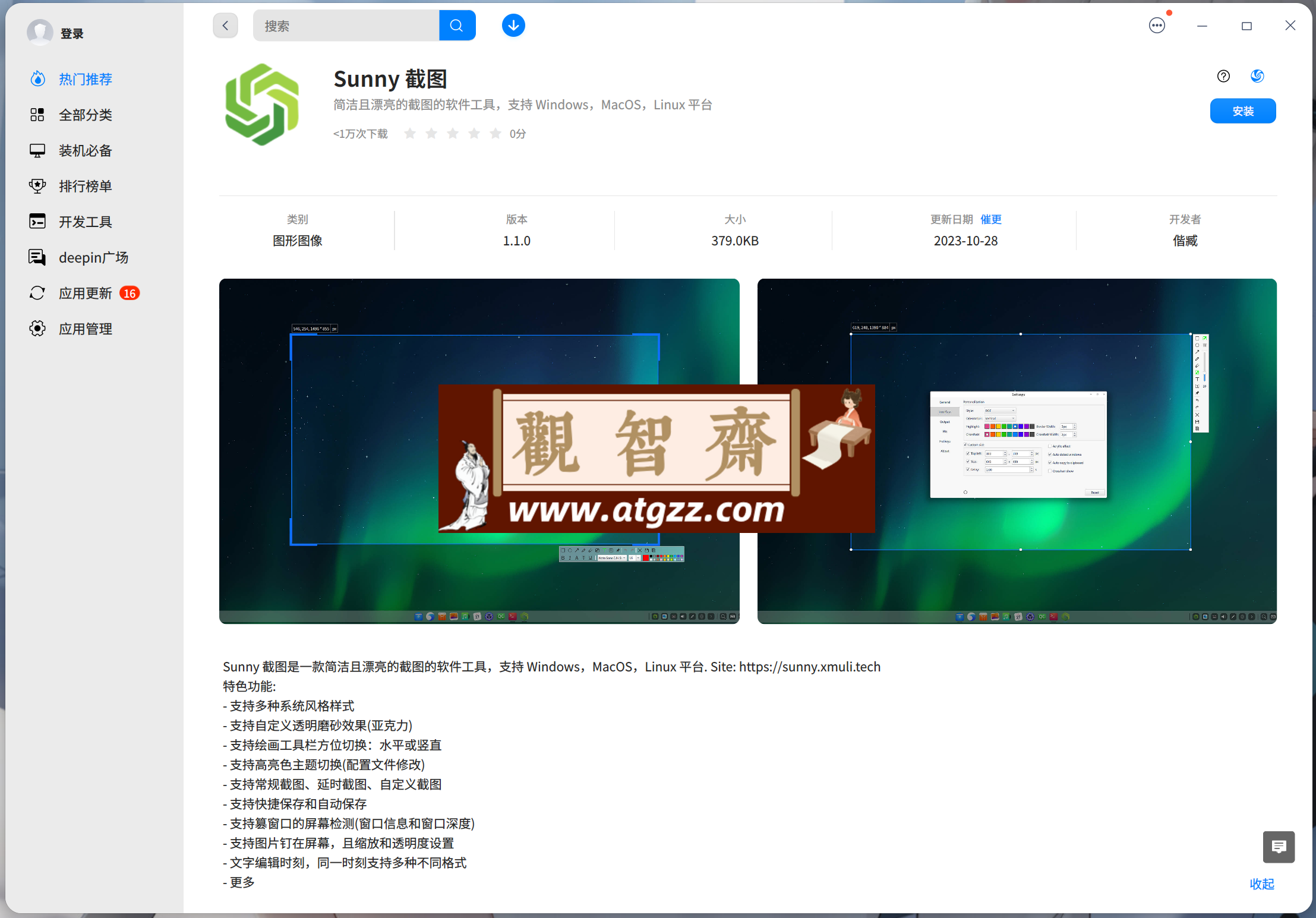
Task: Open the feedback comment icon
Action: tap(1279, 847)
